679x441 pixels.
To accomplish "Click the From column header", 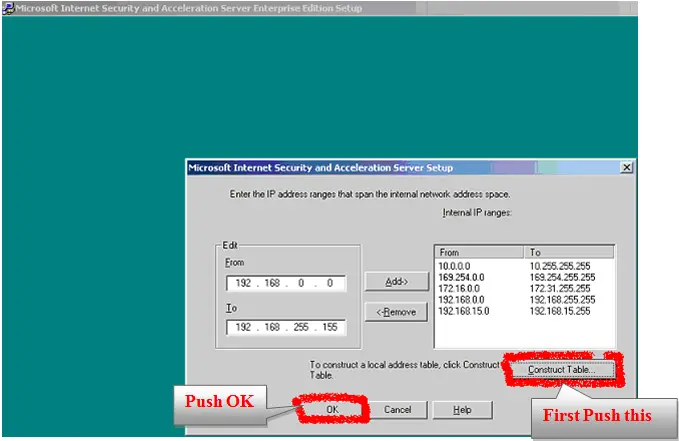I will 479,252.
